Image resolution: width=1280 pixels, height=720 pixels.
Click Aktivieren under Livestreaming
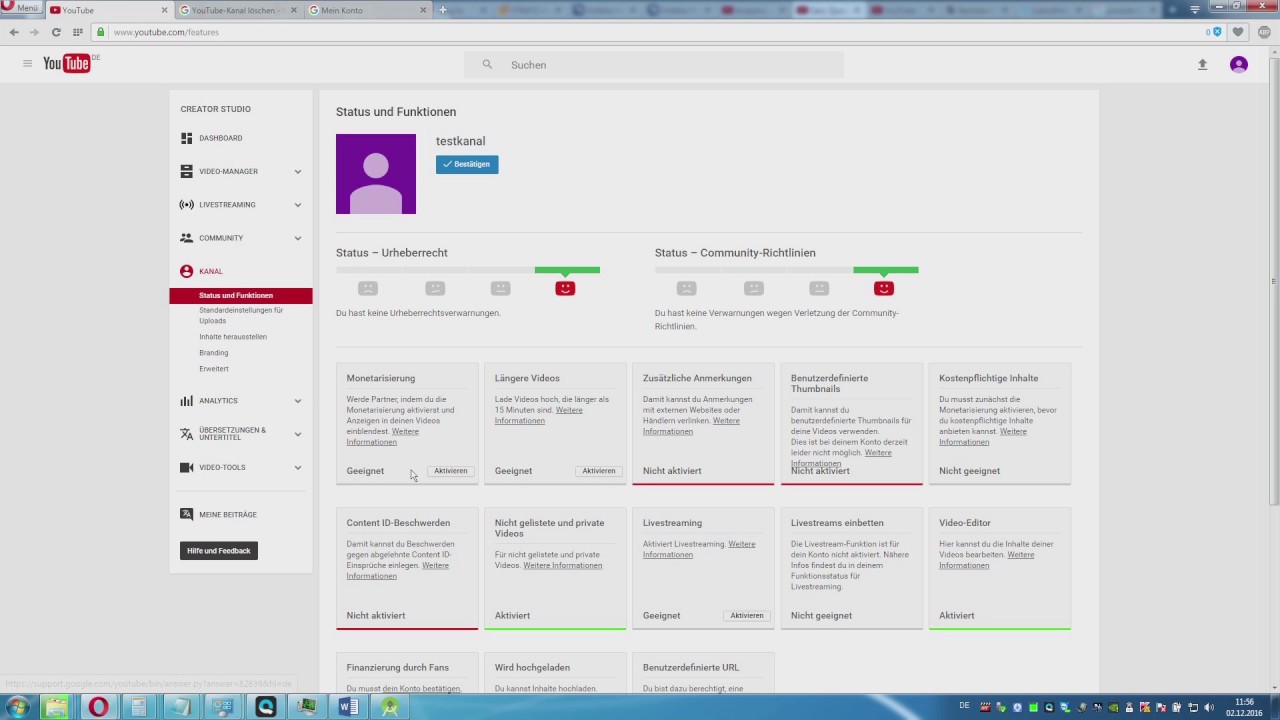coord(746,616)
